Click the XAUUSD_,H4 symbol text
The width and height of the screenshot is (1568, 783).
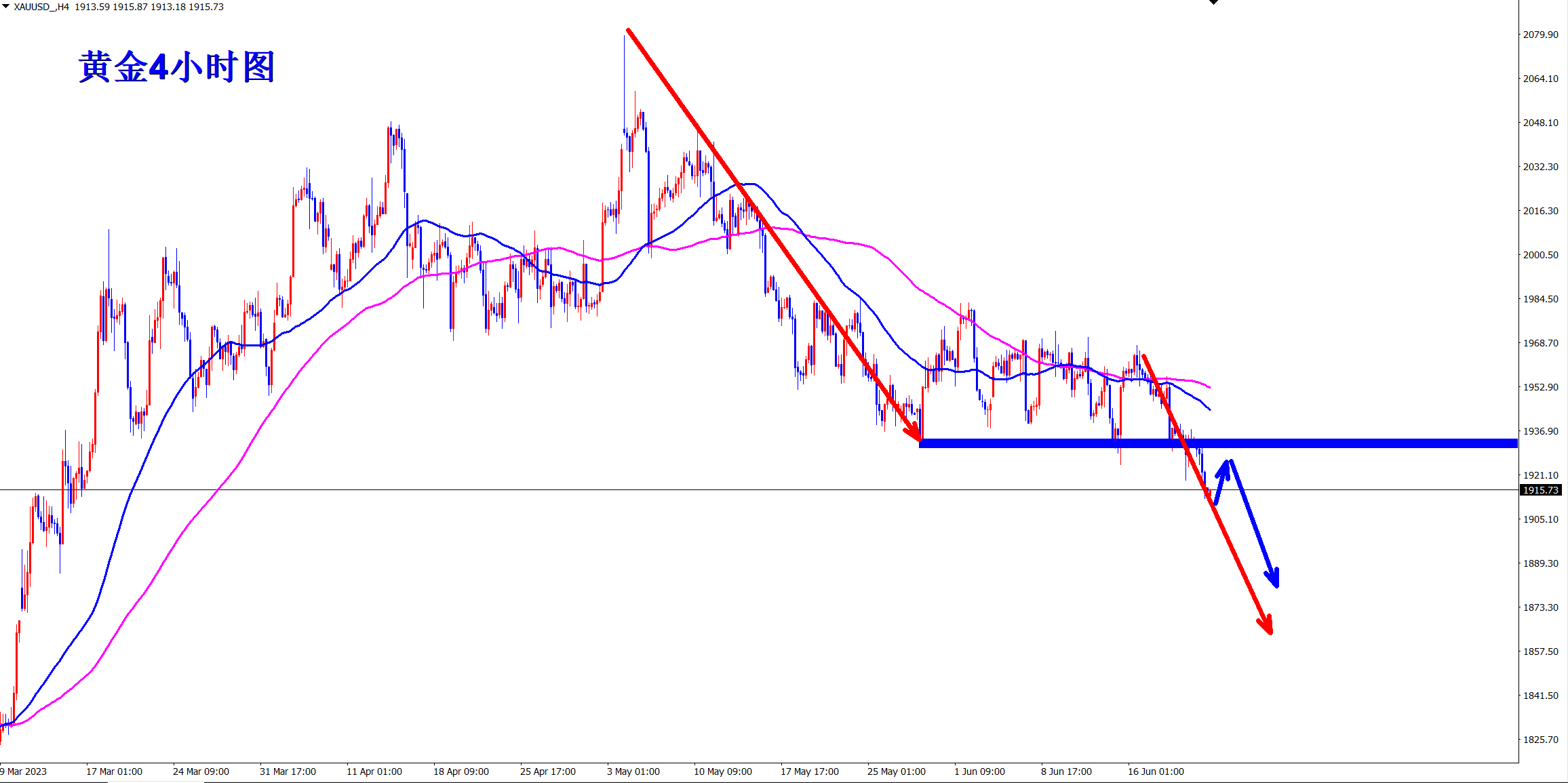(x=41, y=7)
